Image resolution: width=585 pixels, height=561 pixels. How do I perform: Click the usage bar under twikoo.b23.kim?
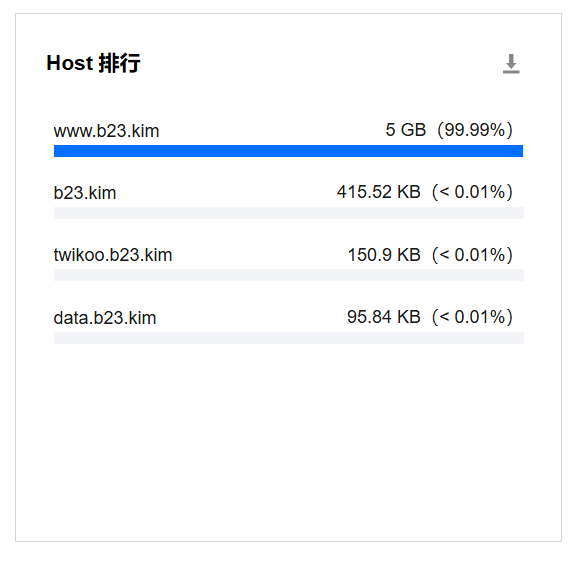coord(289,275)
